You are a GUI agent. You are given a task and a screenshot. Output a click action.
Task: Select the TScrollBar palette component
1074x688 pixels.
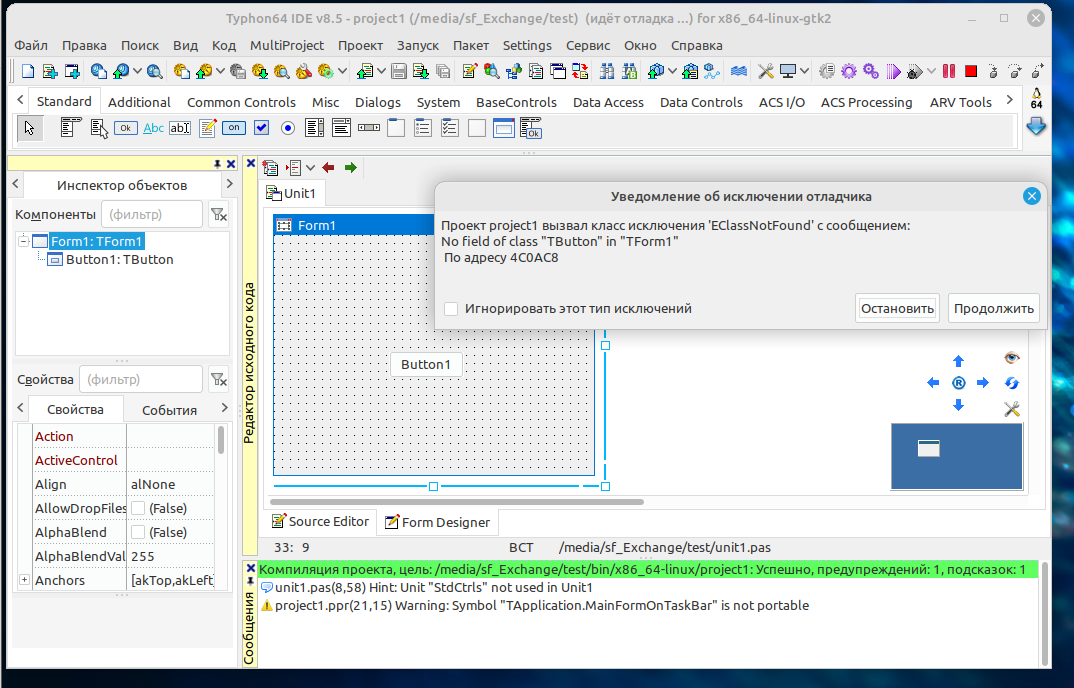(369, 127)
